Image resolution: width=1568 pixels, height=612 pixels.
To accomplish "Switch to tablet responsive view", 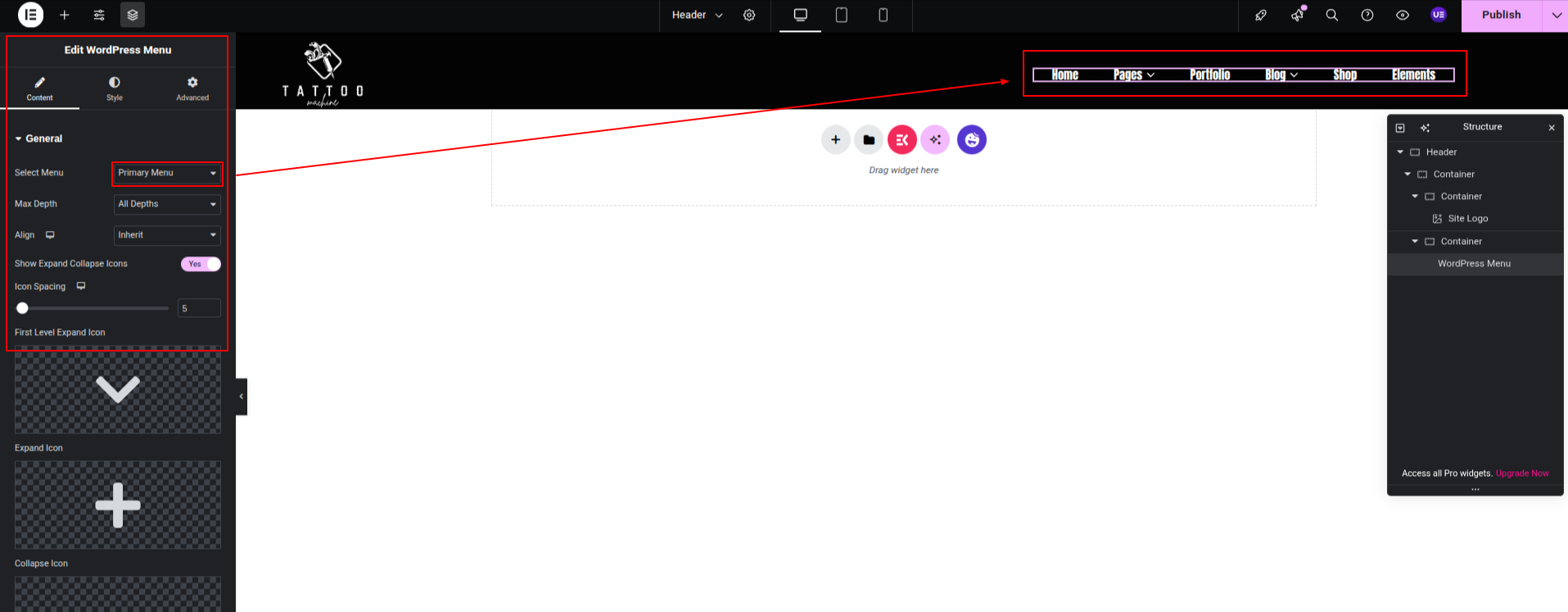I will pyautogui.click(x=841, y=15).
